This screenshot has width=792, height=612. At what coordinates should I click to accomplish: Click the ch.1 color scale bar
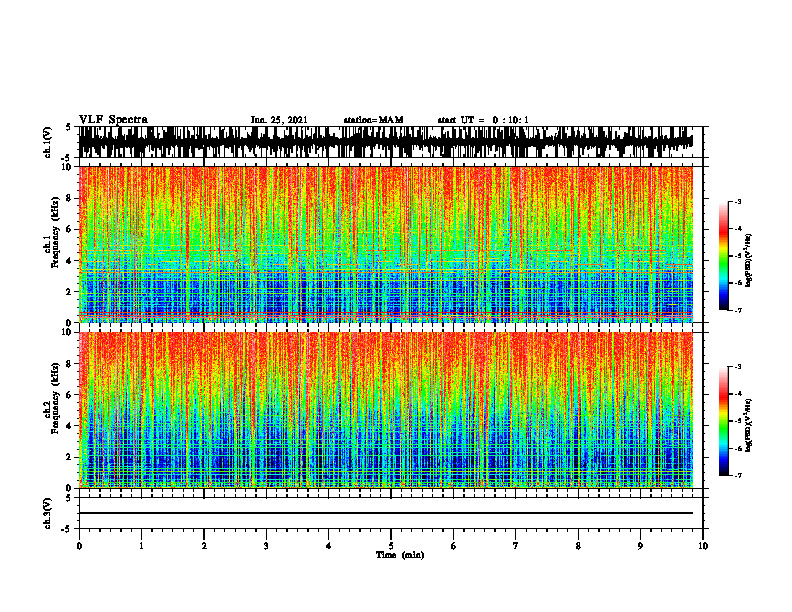(x=723, y=256)
